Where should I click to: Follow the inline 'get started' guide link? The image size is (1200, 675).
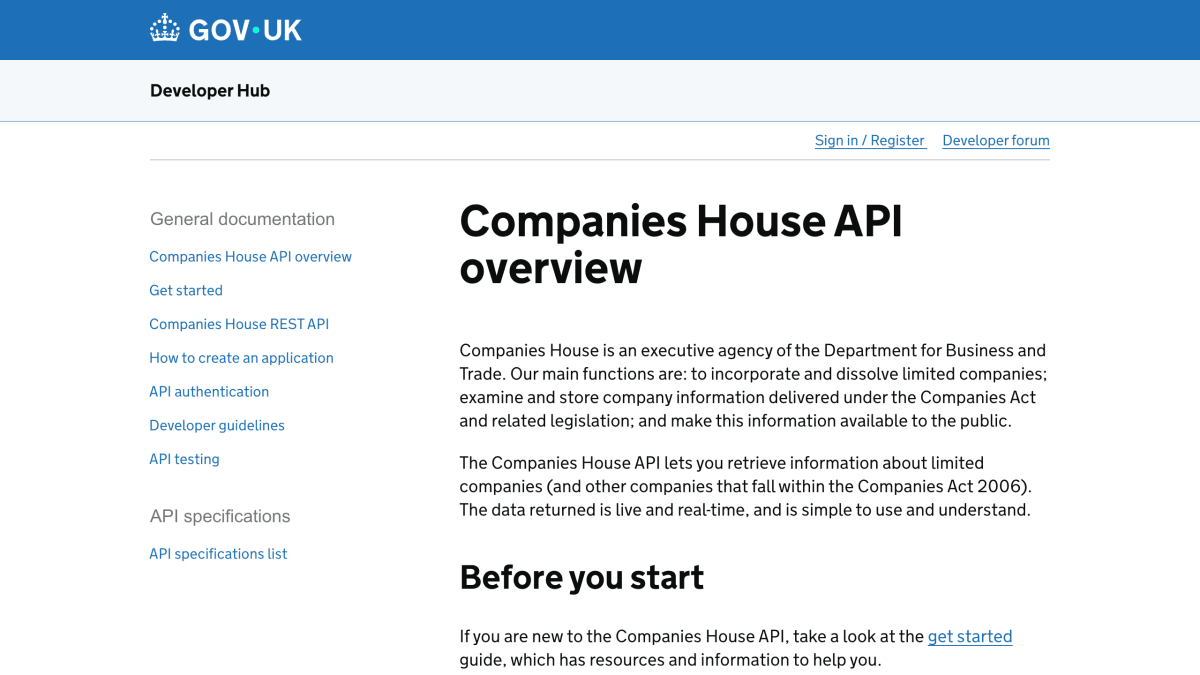click(x=970, y=636)
